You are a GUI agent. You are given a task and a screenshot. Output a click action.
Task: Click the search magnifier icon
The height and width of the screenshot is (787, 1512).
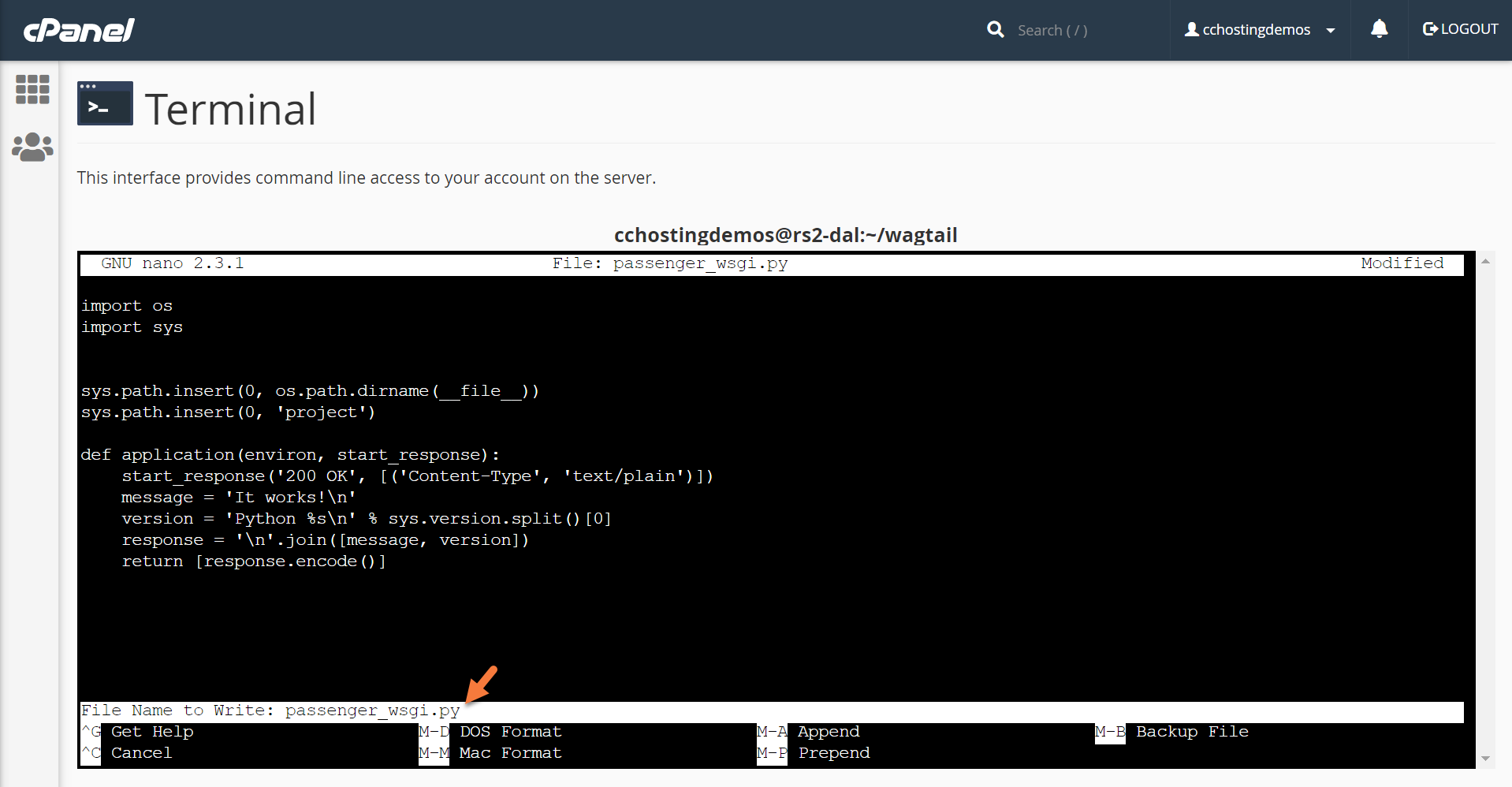pyautogui.click(x=995, y=30)
